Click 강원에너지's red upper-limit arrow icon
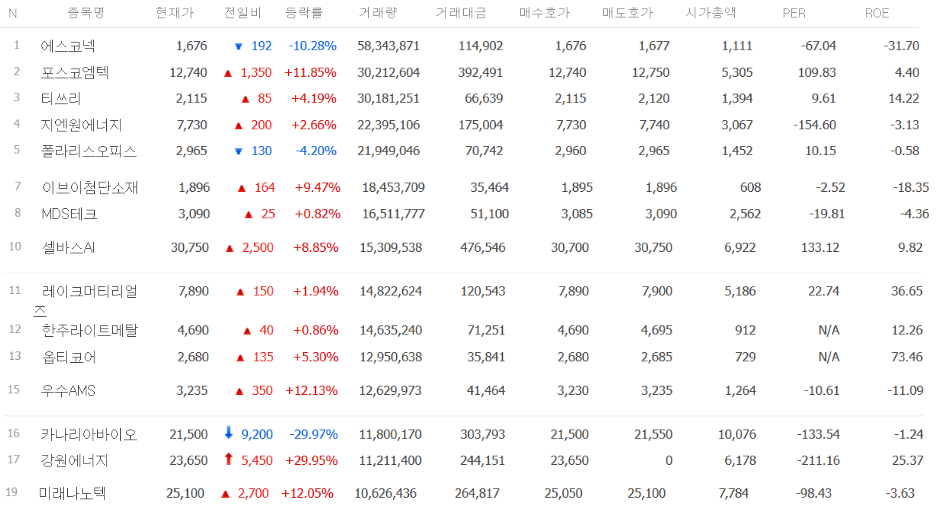940x513 pixels. [x=228, y=459]
